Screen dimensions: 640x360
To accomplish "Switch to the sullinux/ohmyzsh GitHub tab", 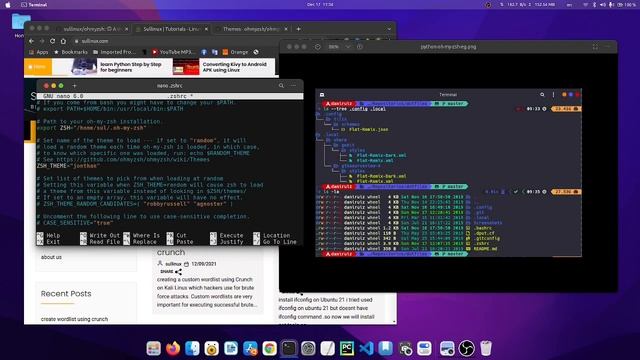I will [x=92, y=29].
